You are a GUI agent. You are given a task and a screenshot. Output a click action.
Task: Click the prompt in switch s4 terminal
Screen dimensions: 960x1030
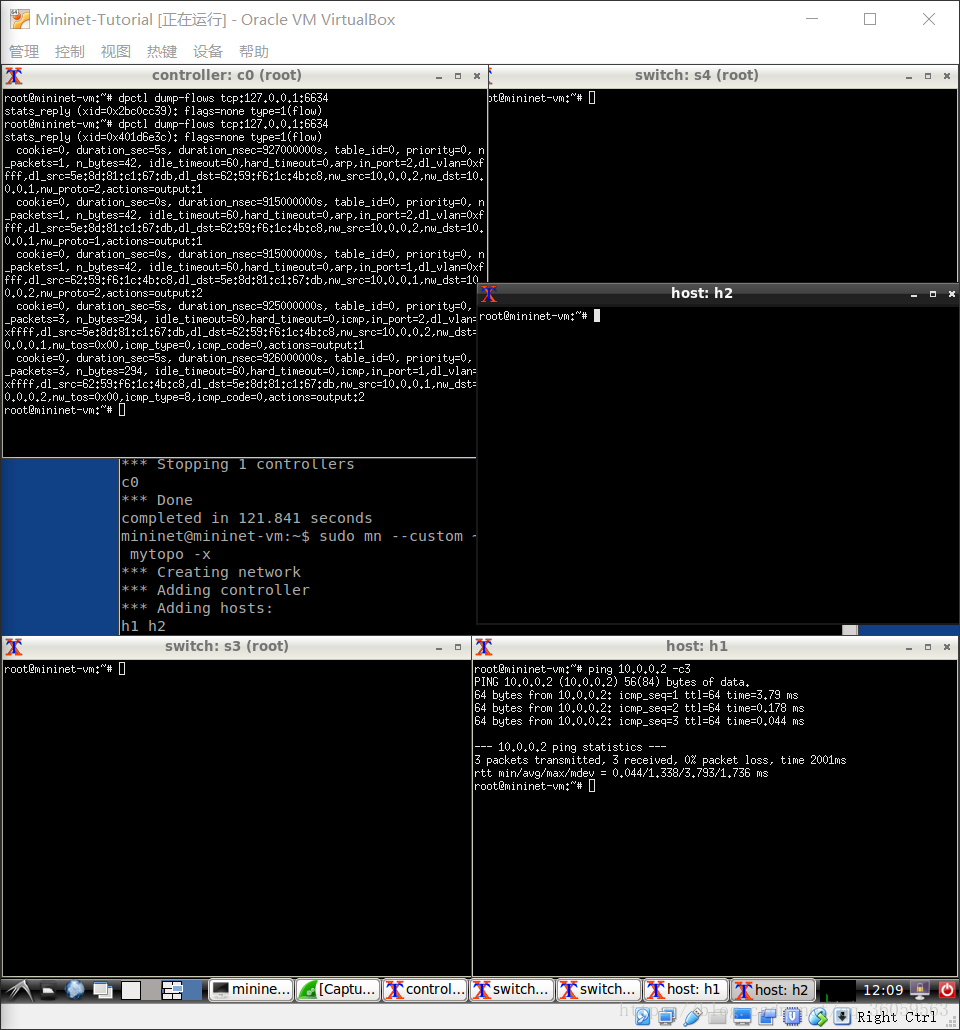coord(542,99)
